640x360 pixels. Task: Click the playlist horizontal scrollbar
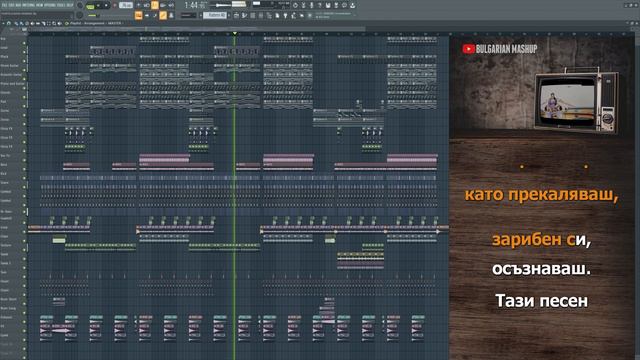click(196, 29)
